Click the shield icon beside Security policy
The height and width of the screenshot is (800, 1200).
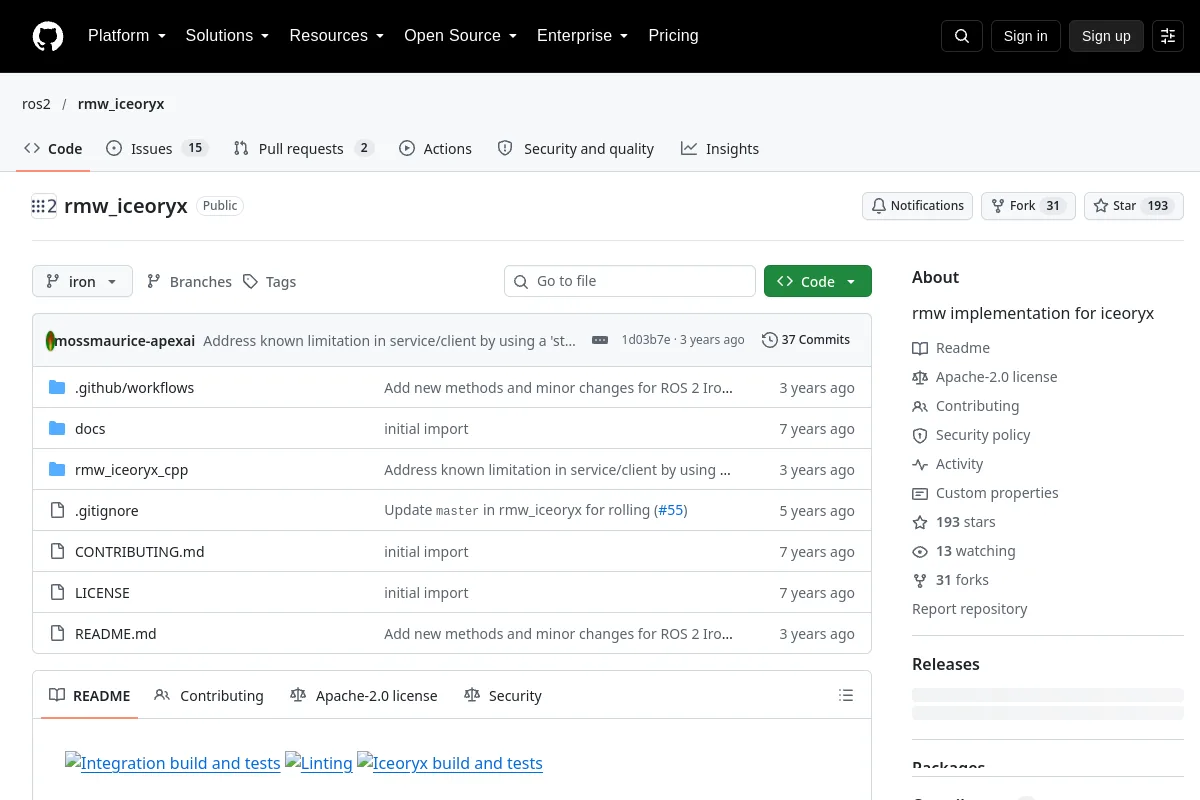coord(920,435)
